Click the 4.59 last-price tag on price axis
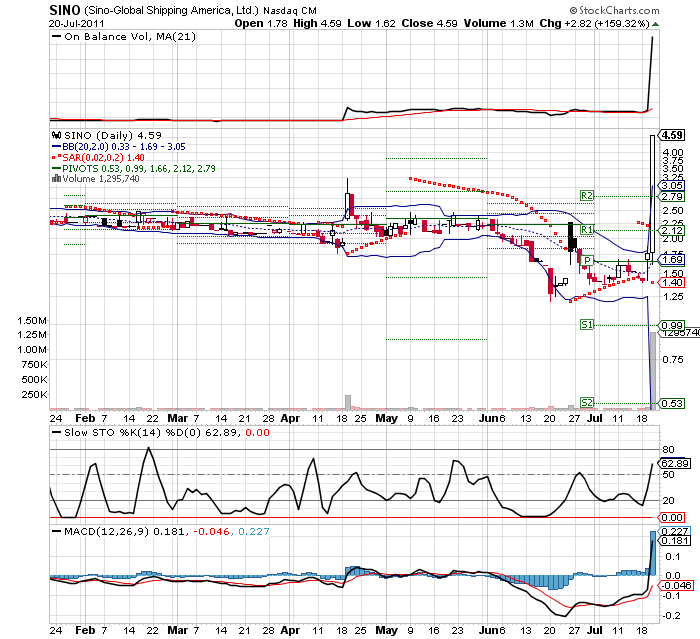 point(672,135)
